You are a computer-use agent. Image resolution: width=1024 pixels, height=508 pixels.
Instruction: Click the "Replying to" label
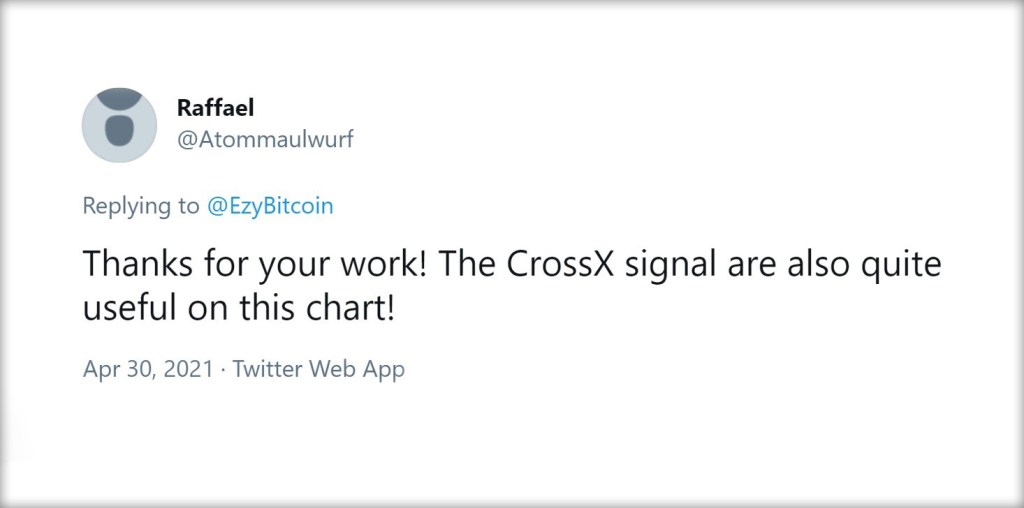click(141, 206)
